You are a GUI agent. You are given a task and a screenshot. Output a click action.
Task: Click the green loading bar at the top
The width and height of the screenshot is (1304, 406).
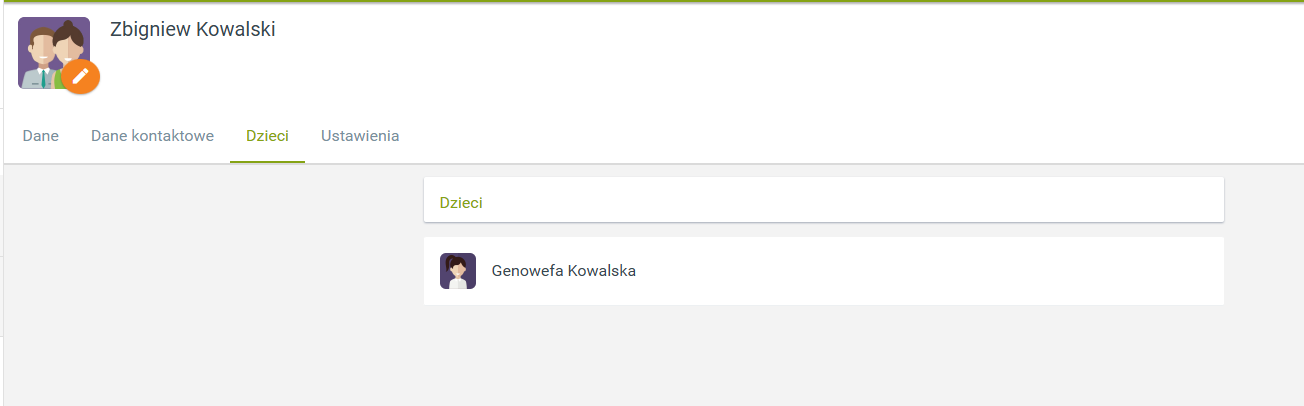(x=652, y=1)
